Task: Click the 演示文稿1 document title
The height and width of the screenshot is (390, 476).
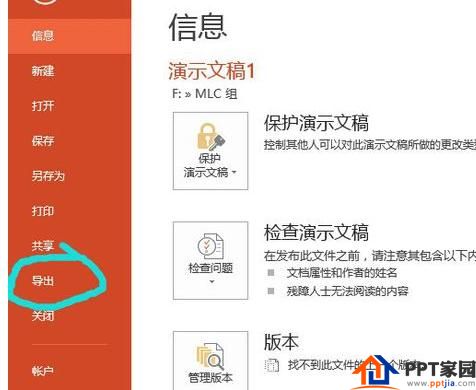Action: [211, 71]
